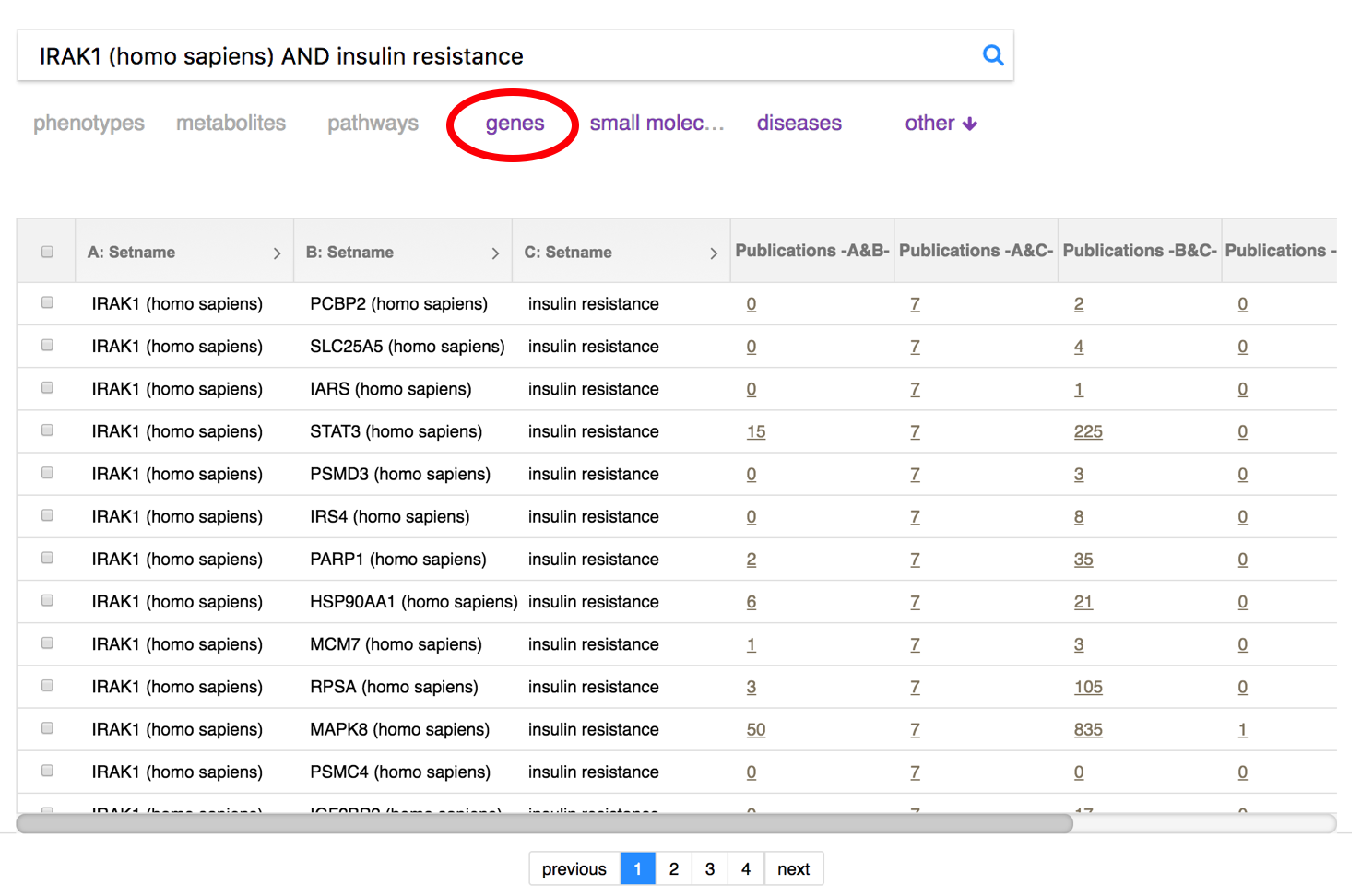Select the SLC25A5 (homo sapiens) cell

pos(408,347)
